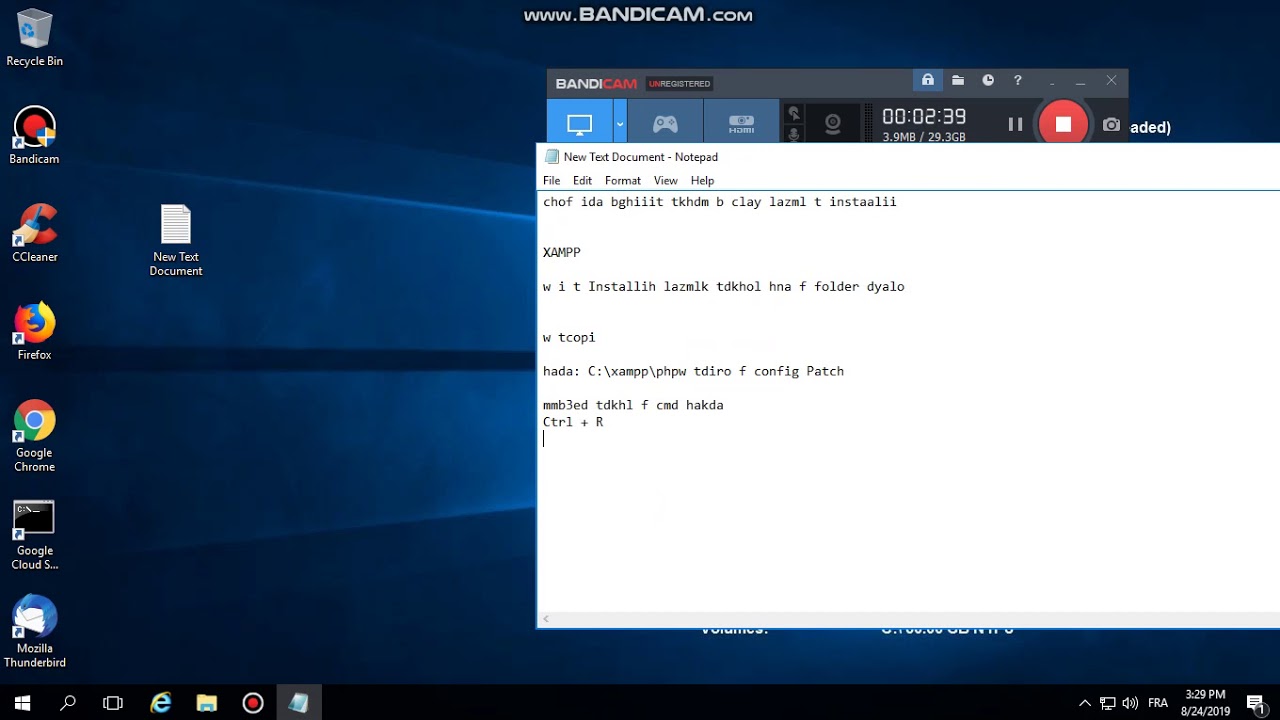Screen dimensions: 1280x720
Task: Open taskbar search magnifier
Action: (x=68, y=703)
